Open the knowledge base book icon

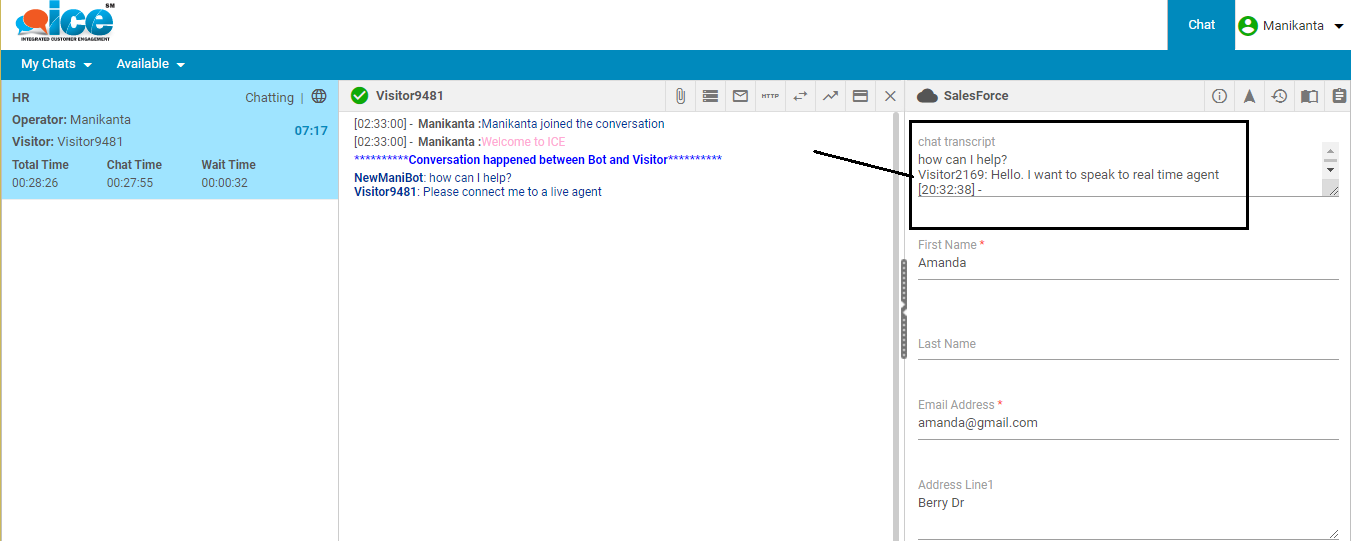pyautogui.click(x=1309, y=96)
